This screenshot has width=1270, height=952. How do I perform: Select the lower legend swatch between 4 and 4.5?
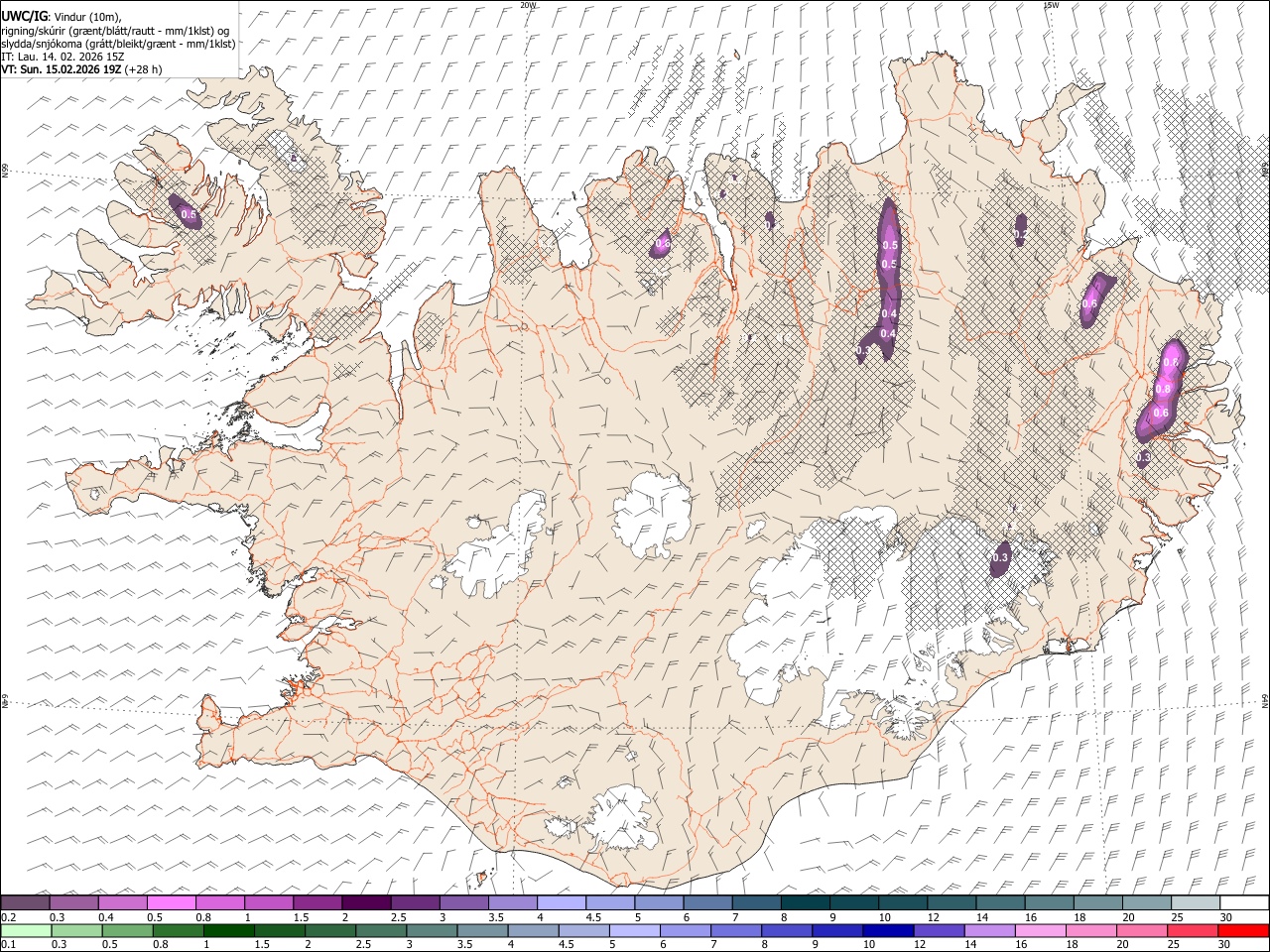533,930
